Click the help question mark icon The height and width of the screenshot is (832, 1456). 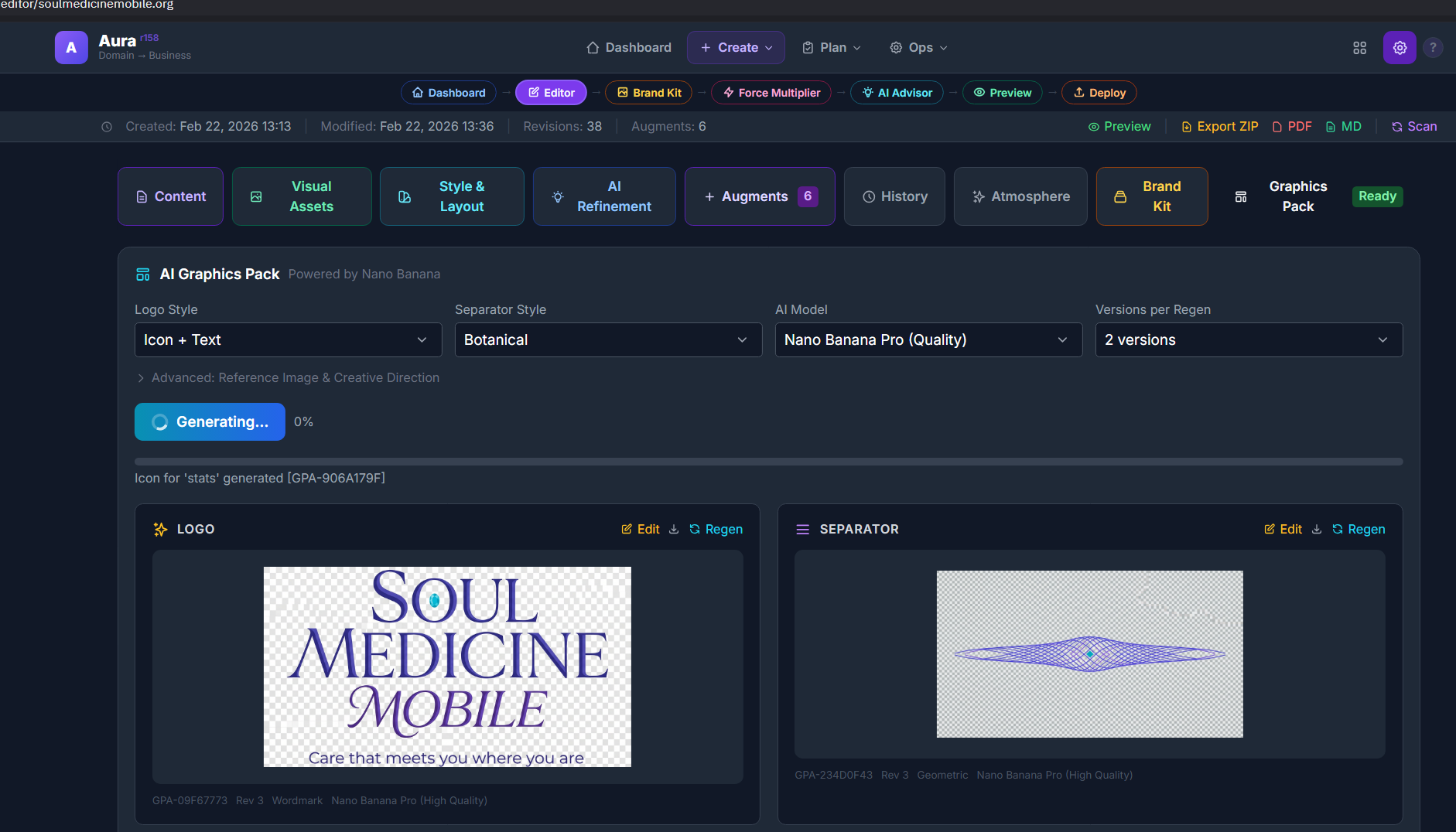(x=1433, y=48)
